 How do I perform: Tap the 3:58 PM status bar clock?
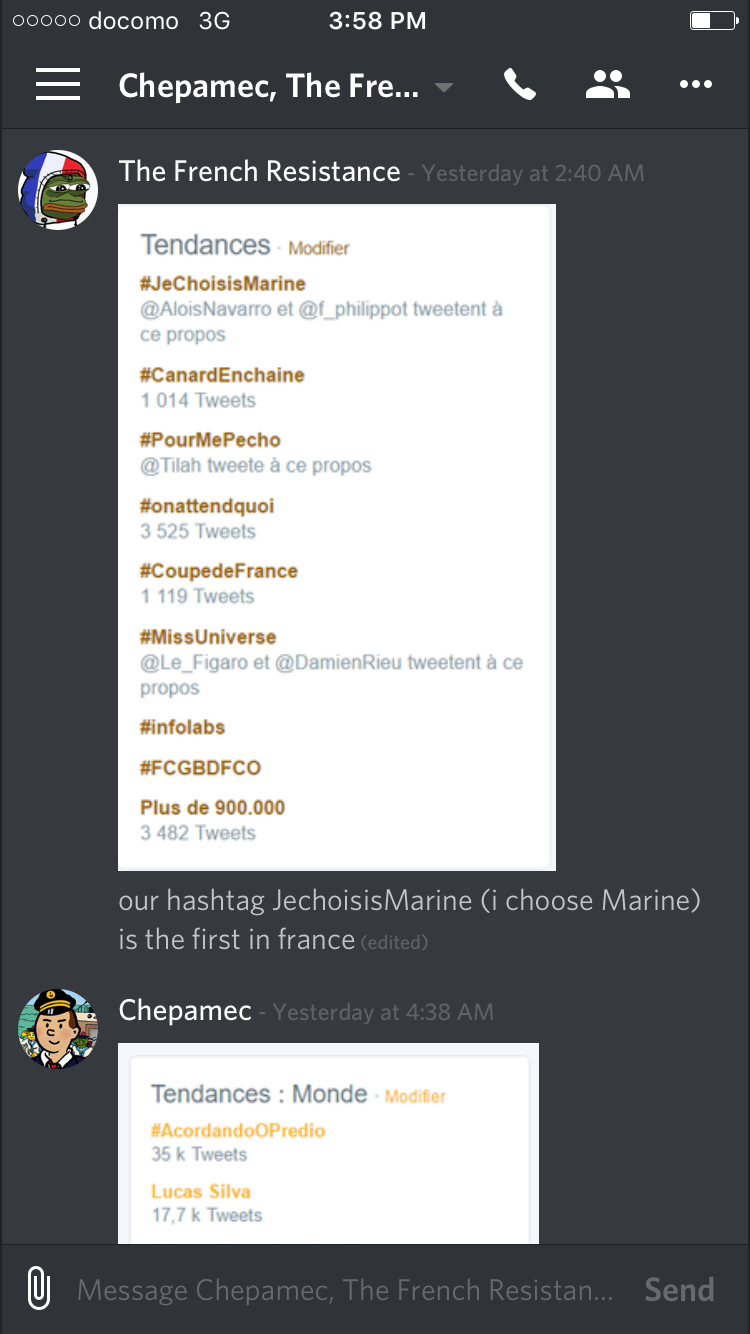click(377, 21)
